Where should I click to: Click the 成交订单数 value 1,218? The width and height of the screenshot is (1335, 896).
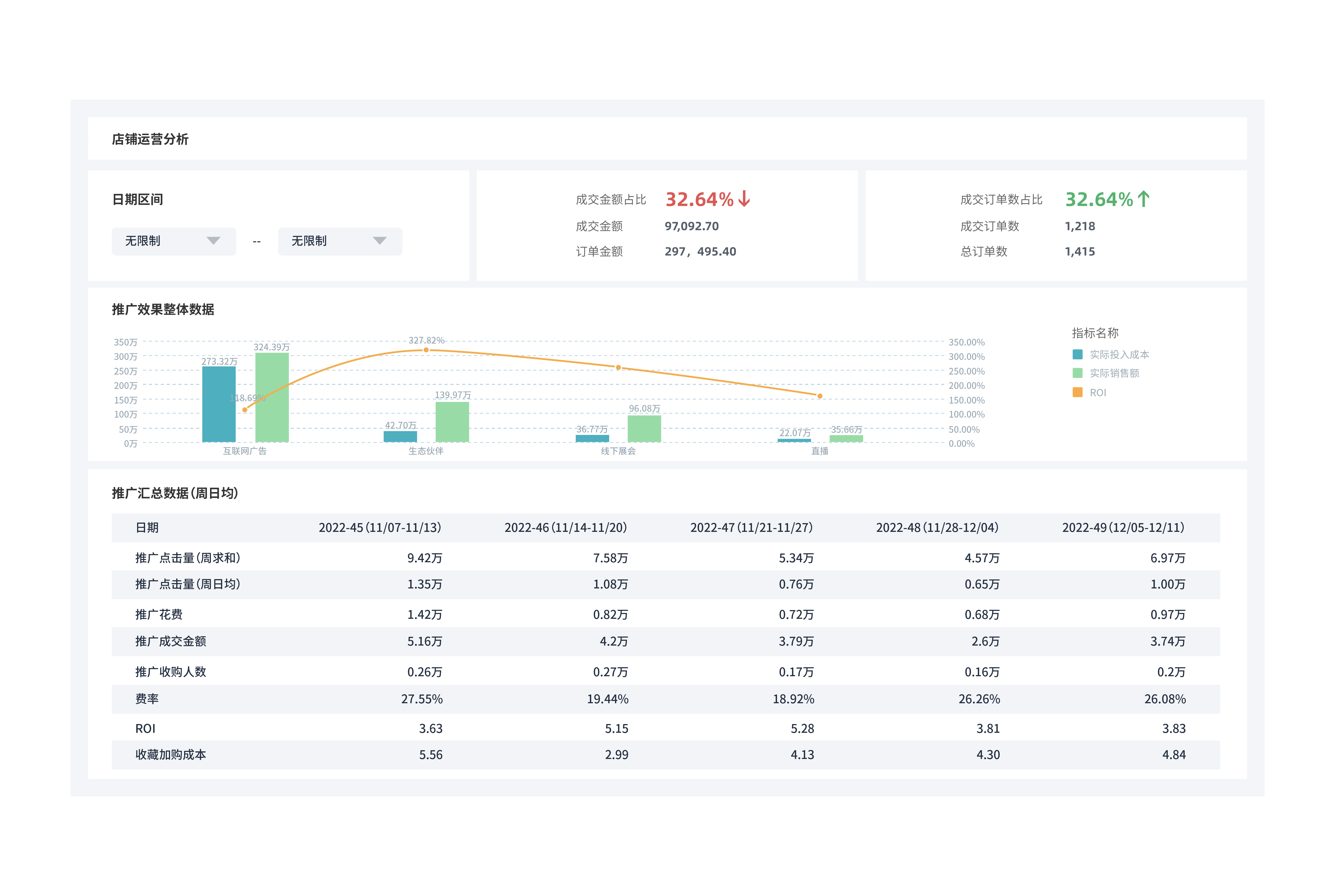tap(1080, 226)
